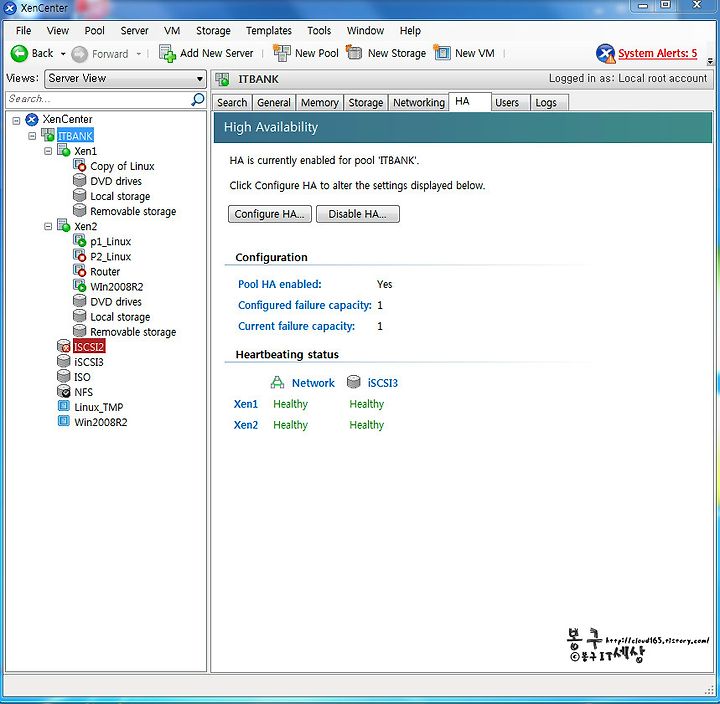Switch to the Search tab
The image size is (720, 704).
[232, 102]
